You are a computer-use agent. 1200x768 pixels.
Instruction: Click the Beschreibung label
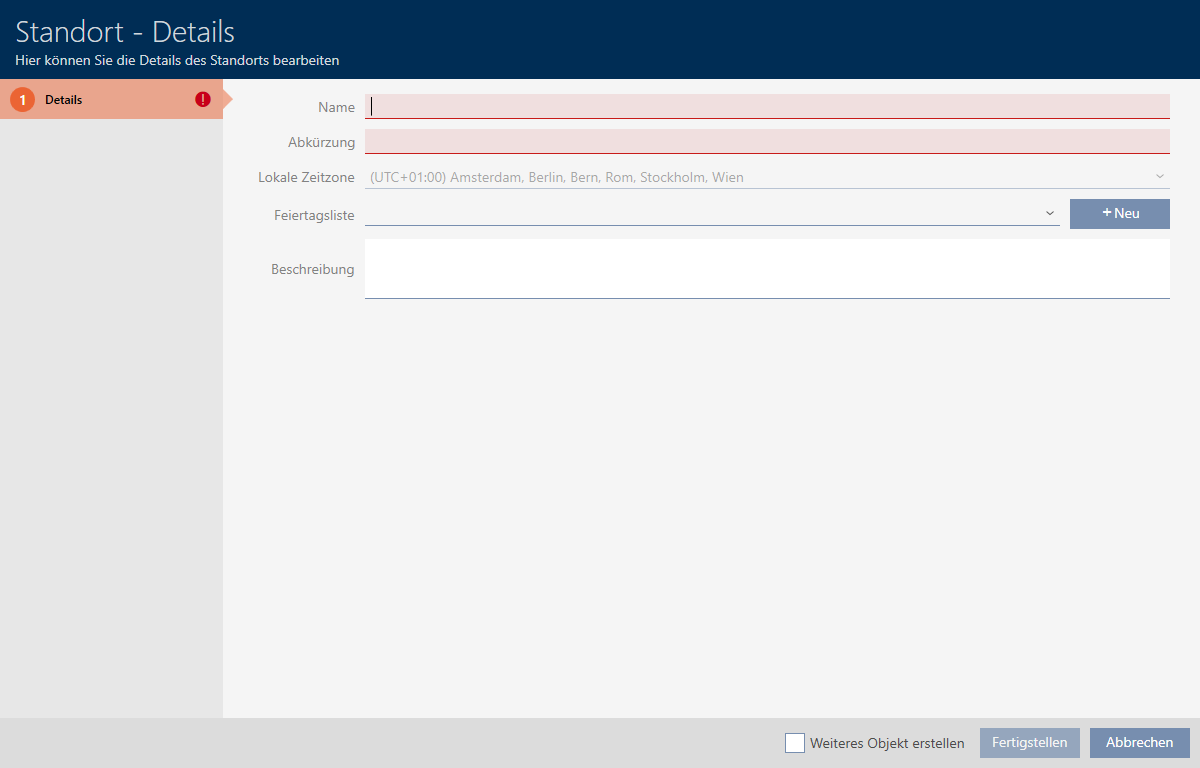coord(312,269)
